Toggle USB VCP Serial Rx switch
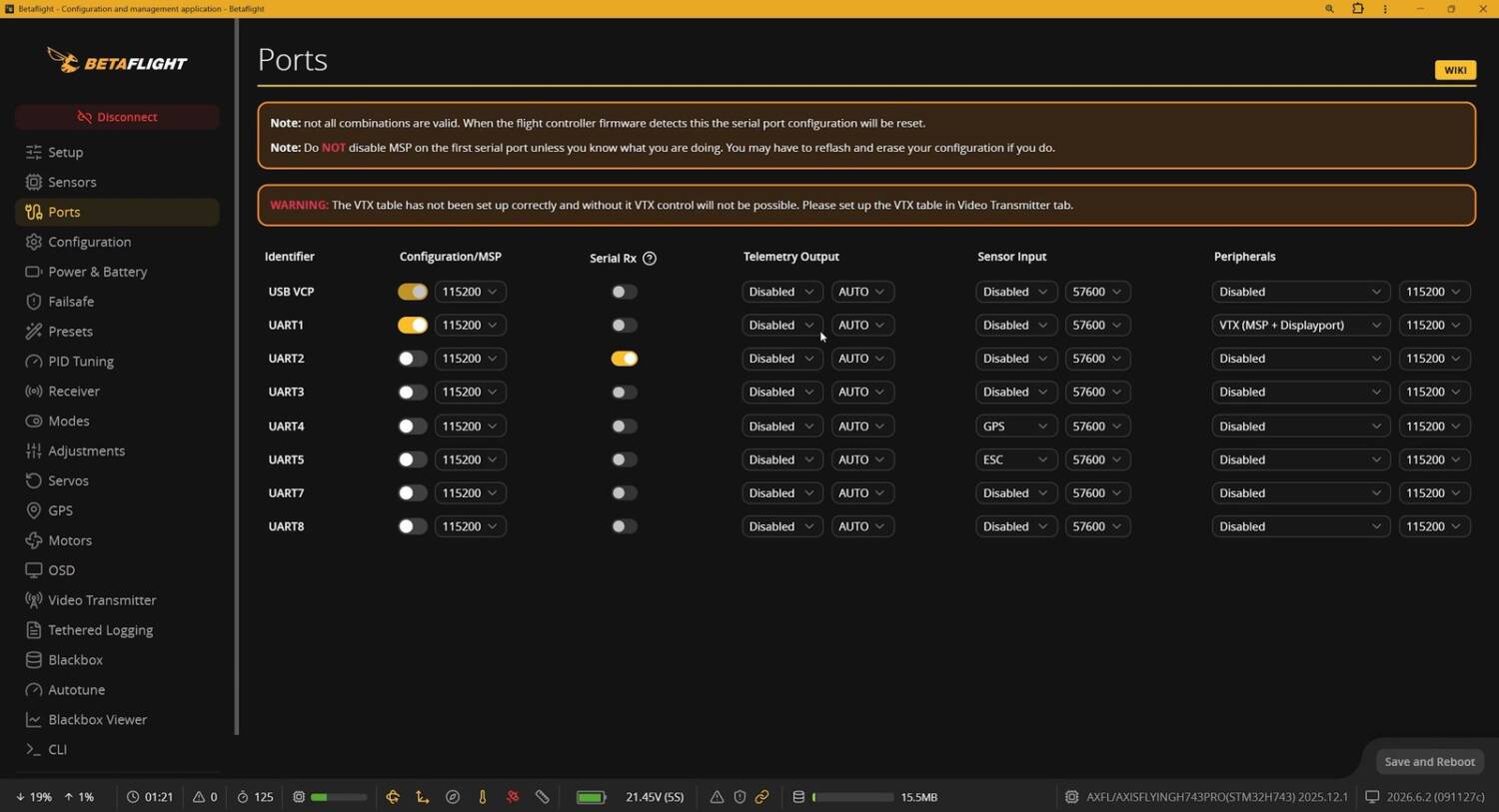The height and width of the screenshot is (812, 1499). [x=625, y=292]
